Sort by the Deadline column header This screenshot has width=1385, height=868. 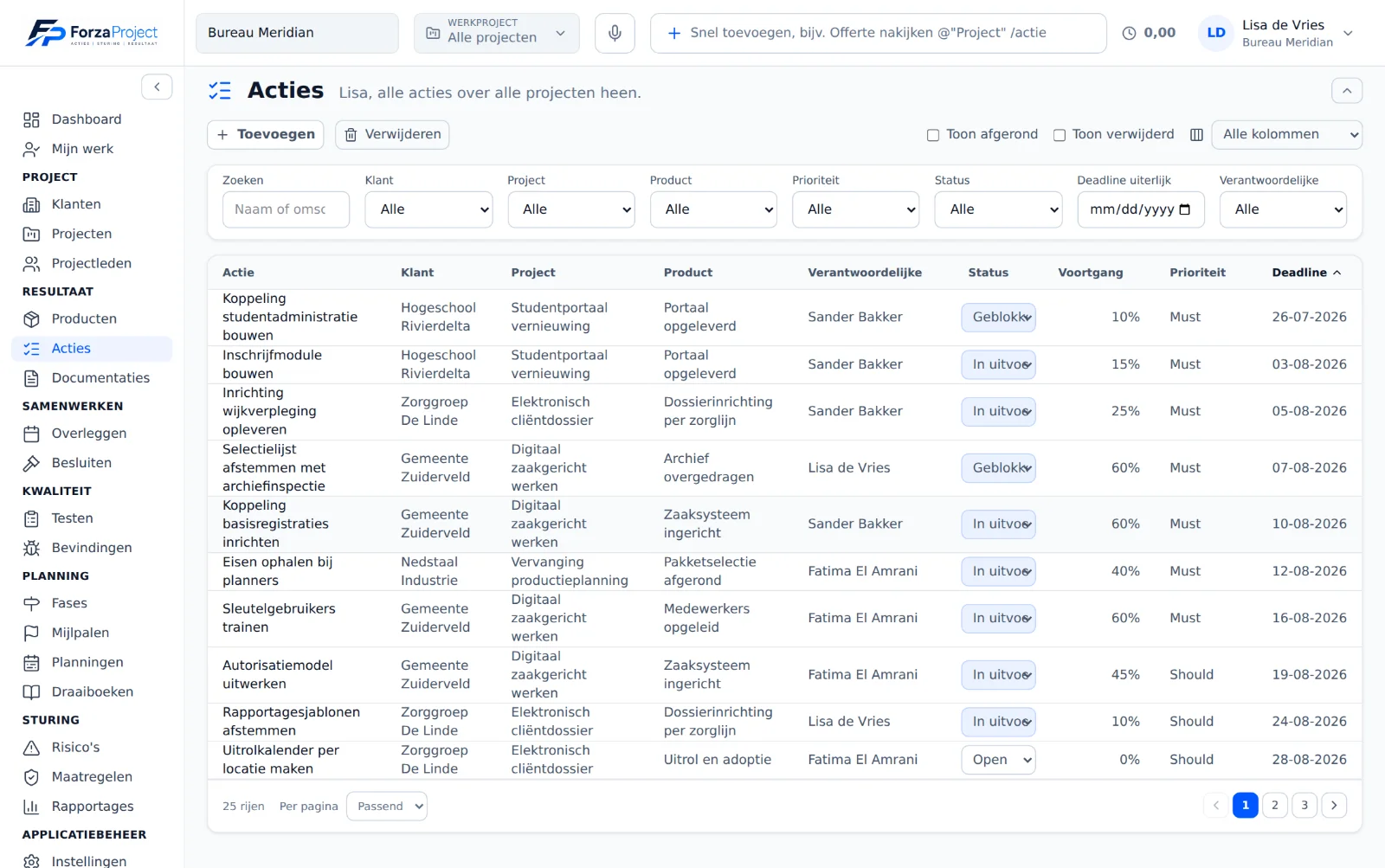pyautogui.click(x=1306, y=272)
